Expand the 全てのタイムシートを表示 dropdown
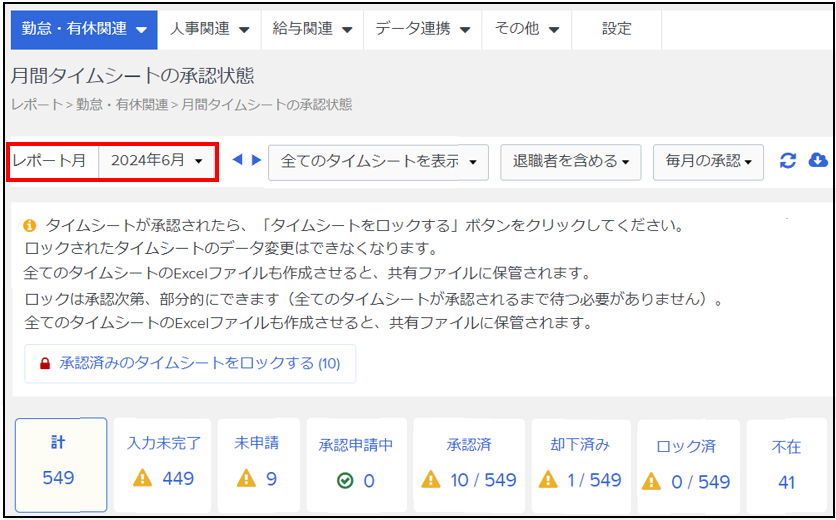This screenshot has width=836, height=520. coord(378,162)
